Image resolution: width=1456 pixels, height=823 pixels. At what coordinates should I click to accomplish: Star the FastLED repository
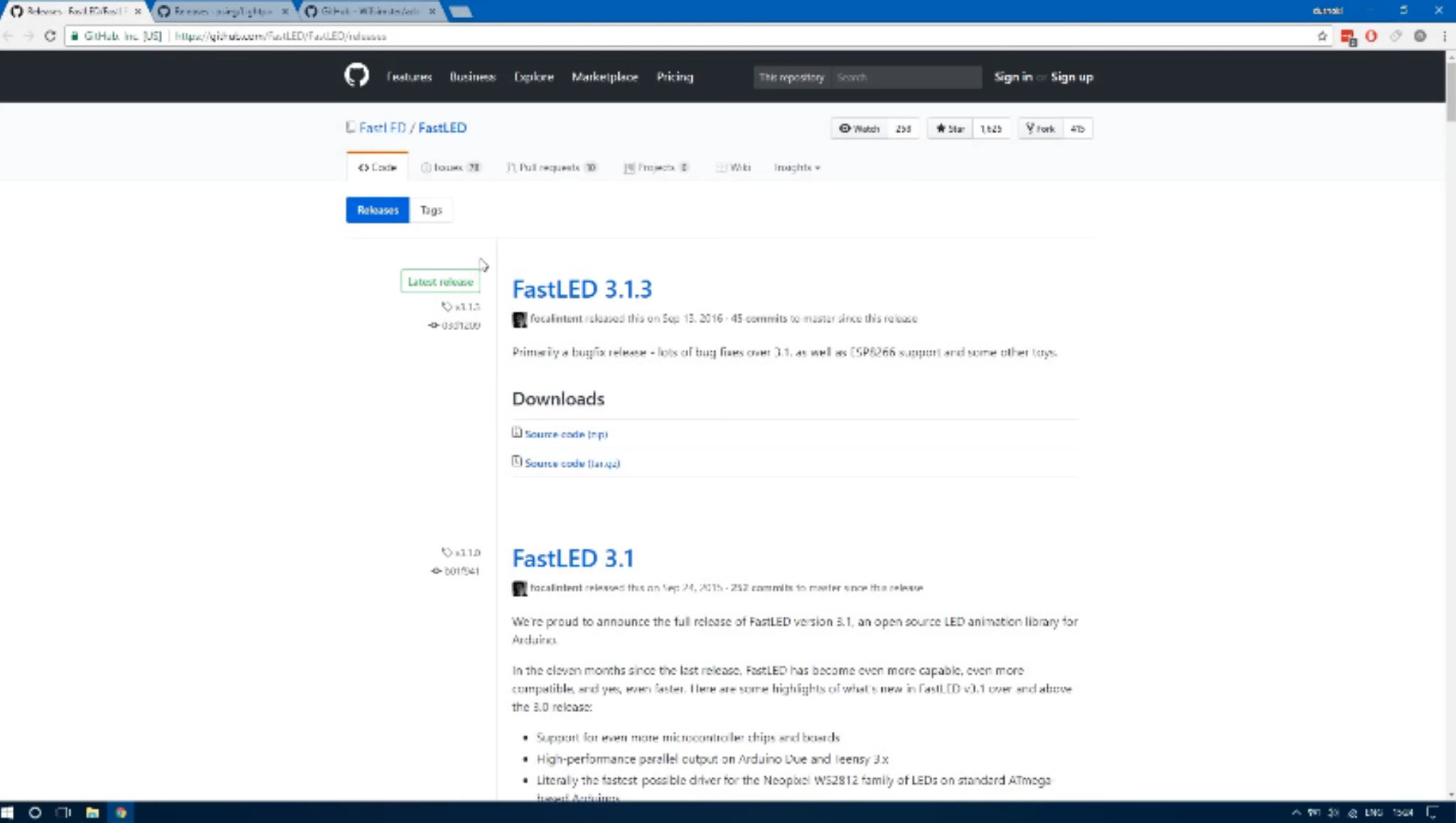(950, 129)
